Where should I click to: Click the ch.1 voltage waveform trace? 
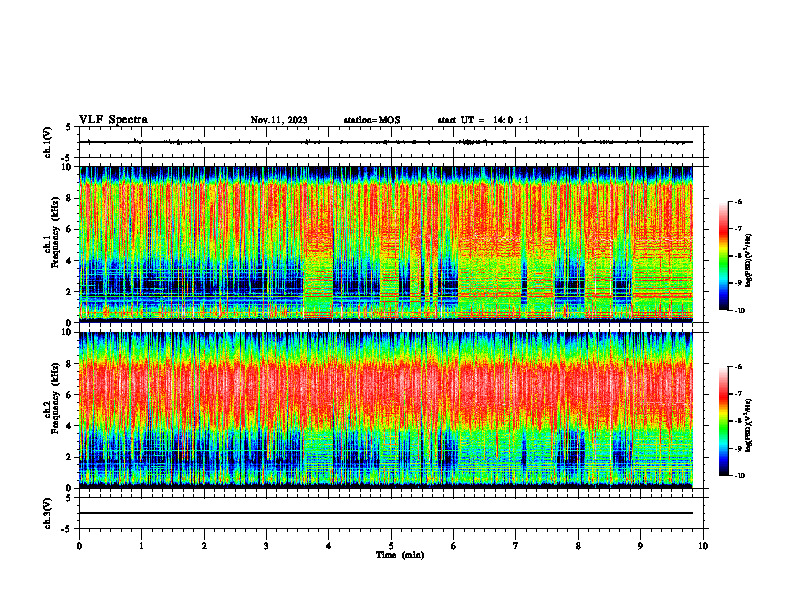click(x=386, y=142)
